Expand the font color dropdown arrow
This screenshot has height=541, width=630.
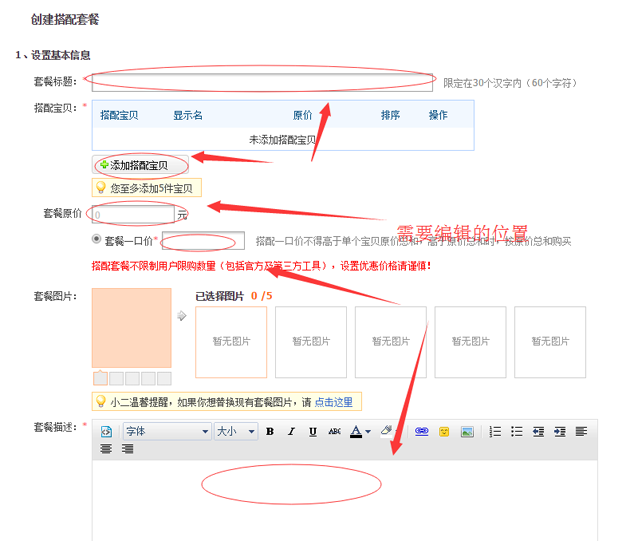click(368, 432)
